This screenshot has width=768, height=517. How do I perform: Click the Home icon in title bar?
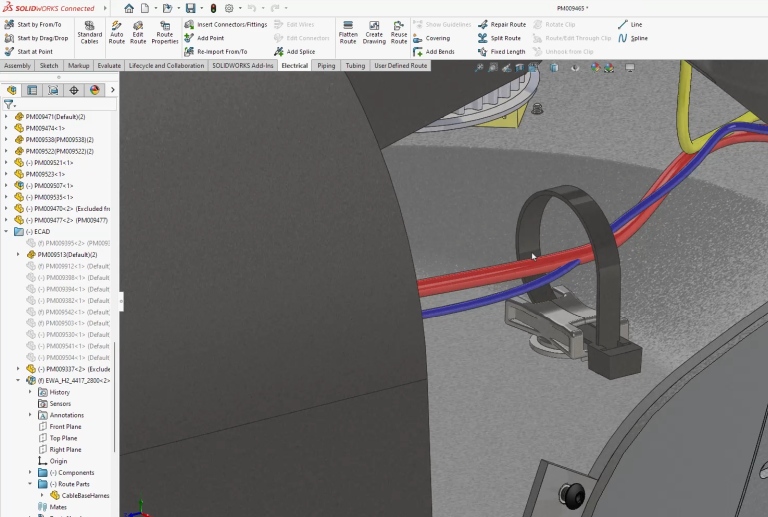[x=129, y=8]
